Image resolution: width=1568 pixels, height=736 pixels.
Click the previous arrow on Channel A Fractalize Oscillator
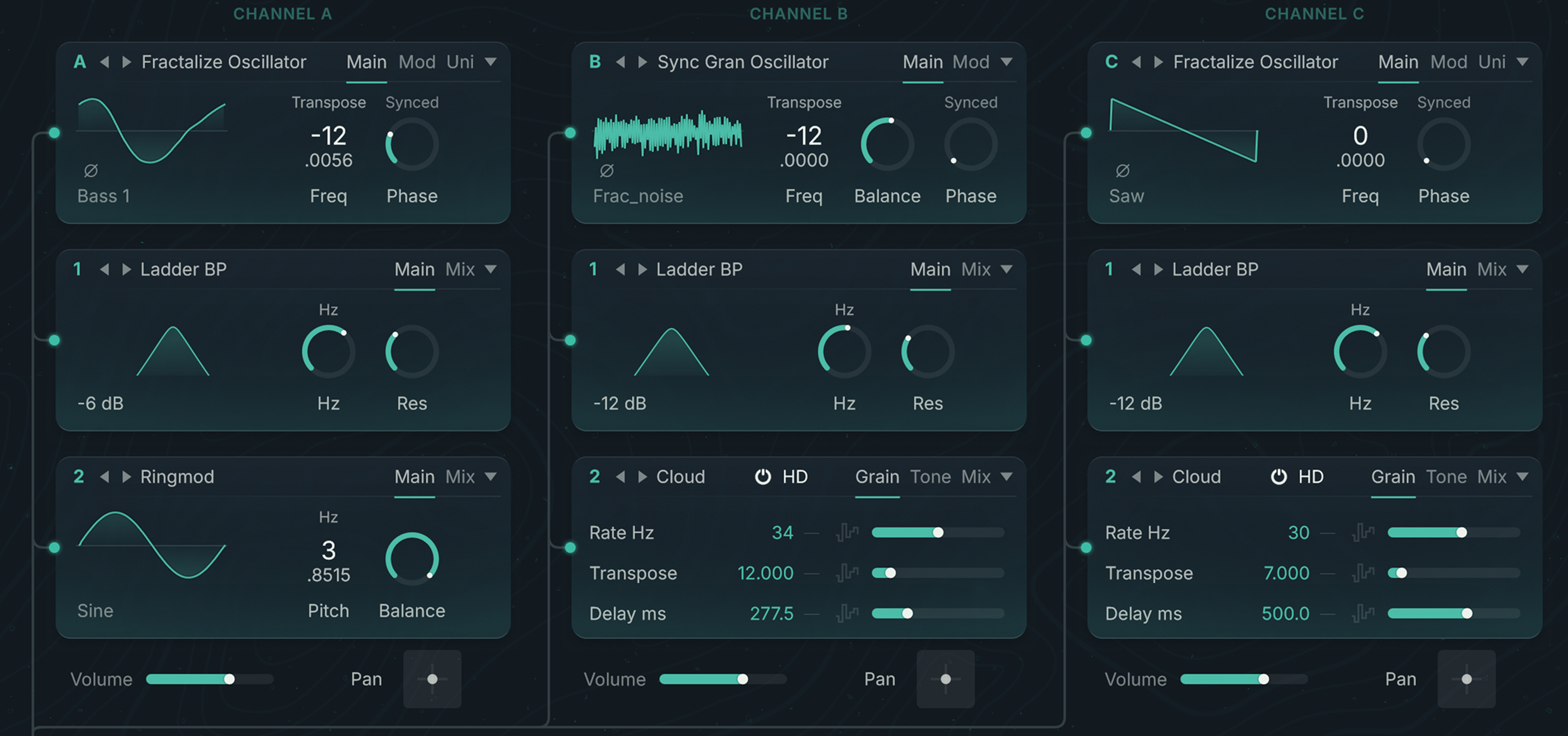point(104,62)
